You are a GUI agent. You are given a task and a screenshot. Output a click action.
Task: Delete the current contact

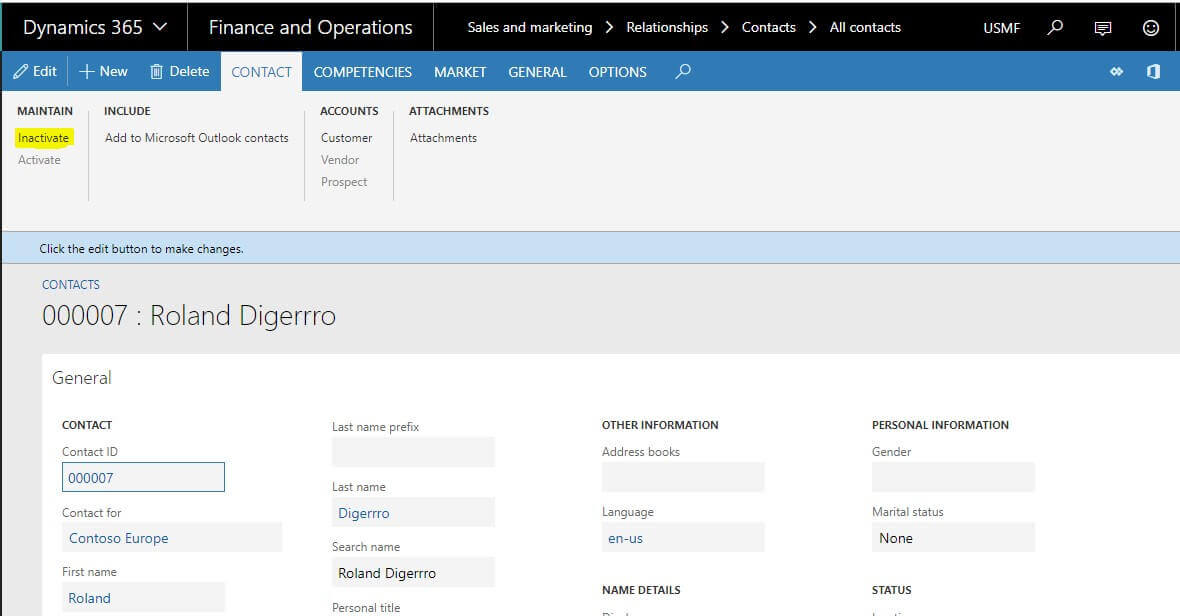coord(179,71)
